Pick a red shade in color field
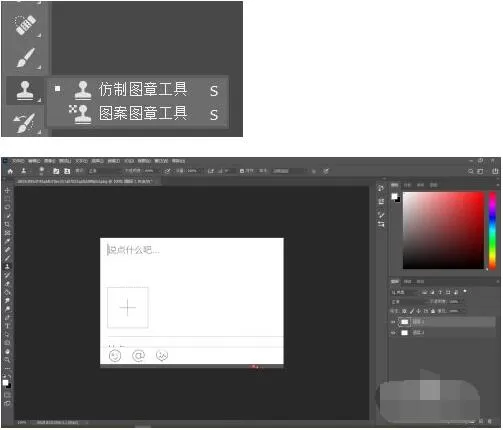Viewport: 503px width, 430px height. (x=443, y=230)
